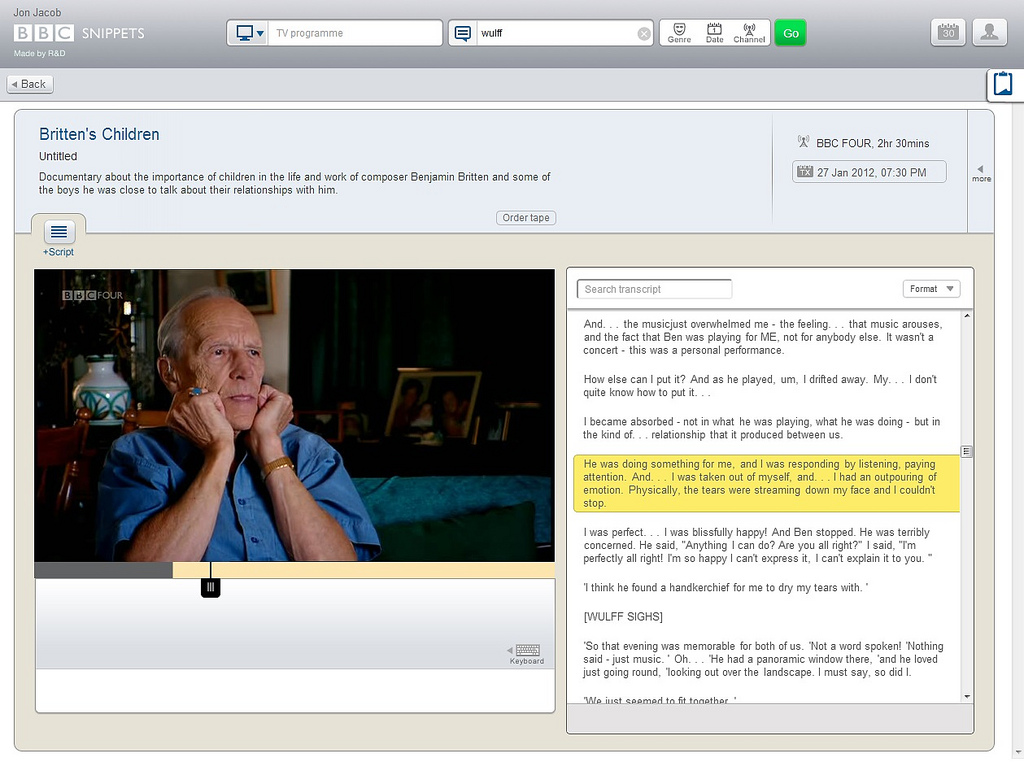The image size is (1024, 762).
Task: Open the transcript Format dropdown
Action: pos(931,289)
